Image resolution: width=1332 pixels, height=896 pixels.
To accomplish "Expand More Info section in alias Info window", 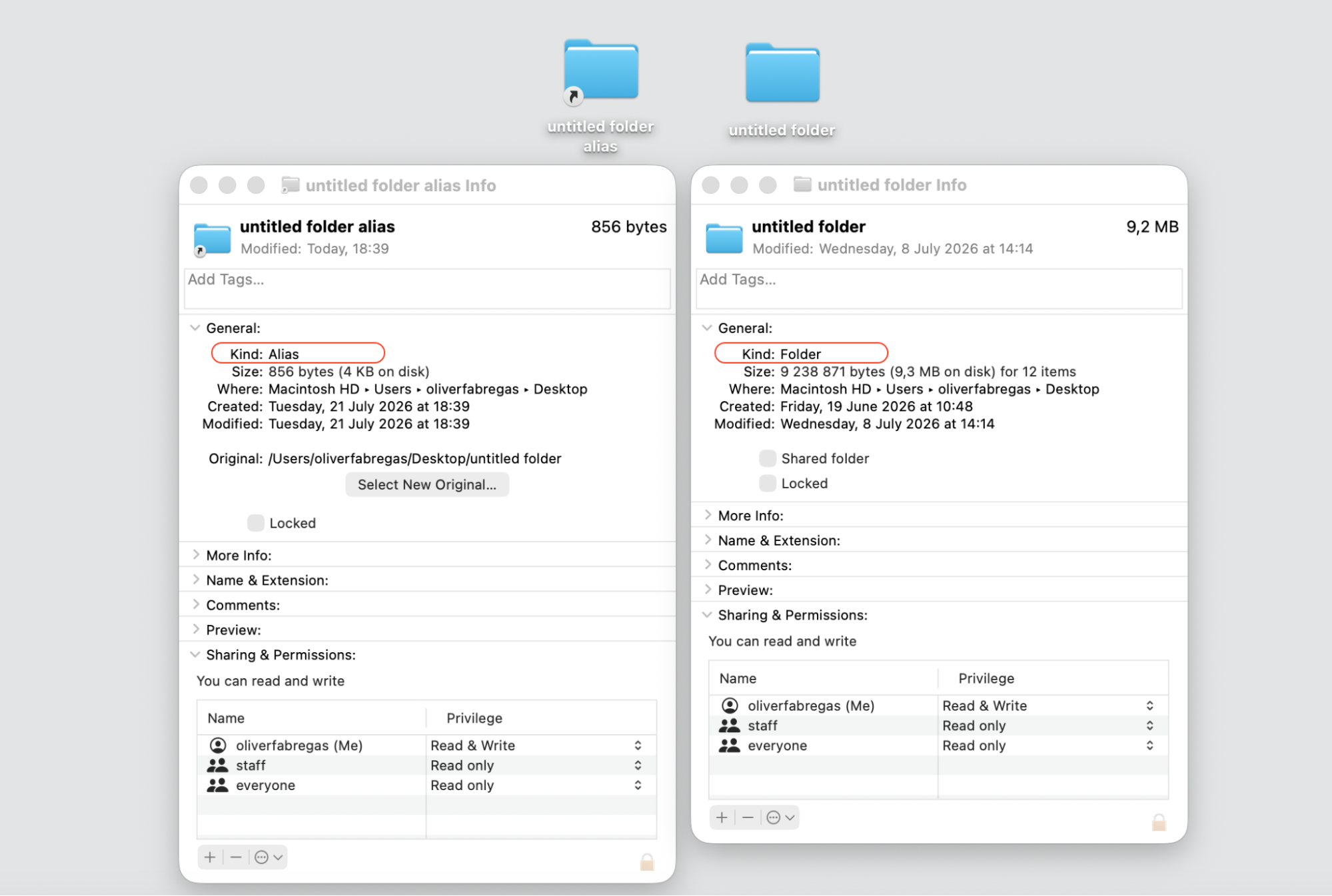I will click(x=196, y=554).
